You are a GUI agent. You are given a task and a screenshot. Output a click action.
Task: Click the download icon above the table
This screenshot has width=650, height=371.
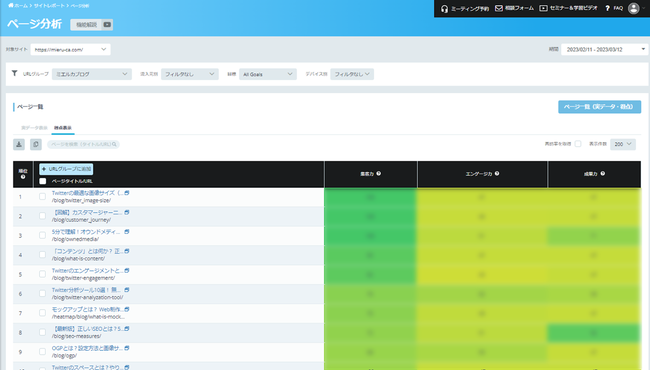click(19, 144)
